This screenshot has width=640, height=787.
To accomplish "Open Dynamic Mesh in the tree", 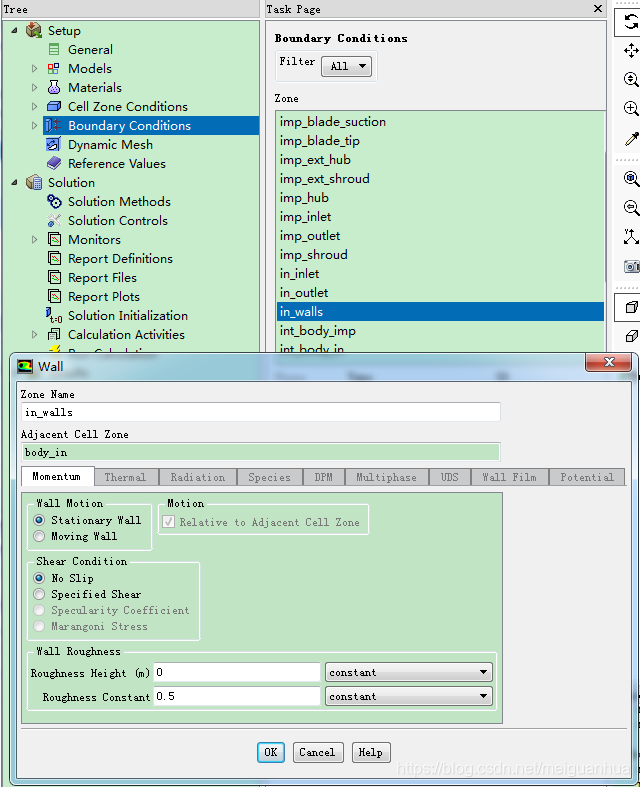I will coord(110,145).
